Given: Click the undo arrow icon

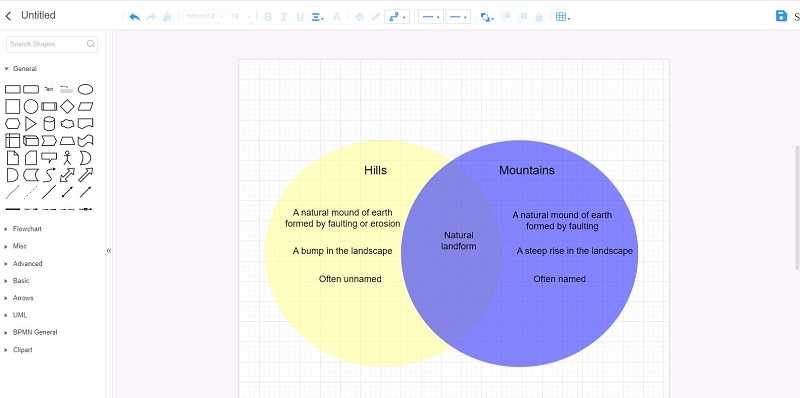Looking at the screenshot, I should point(135,17).
